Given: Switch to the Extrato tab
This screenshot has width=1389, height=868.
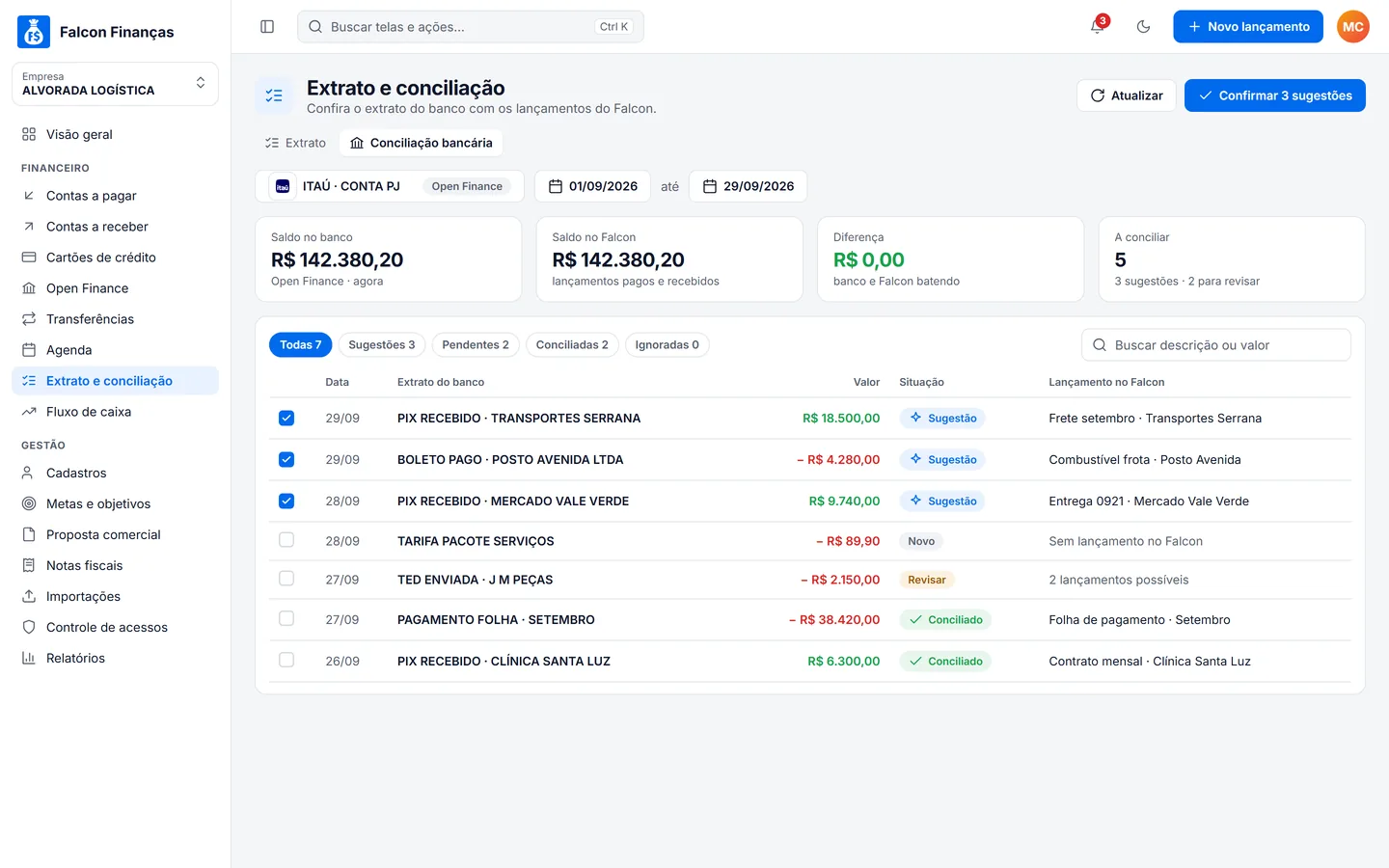Looking at the screenshot, I should pos(296,143).
